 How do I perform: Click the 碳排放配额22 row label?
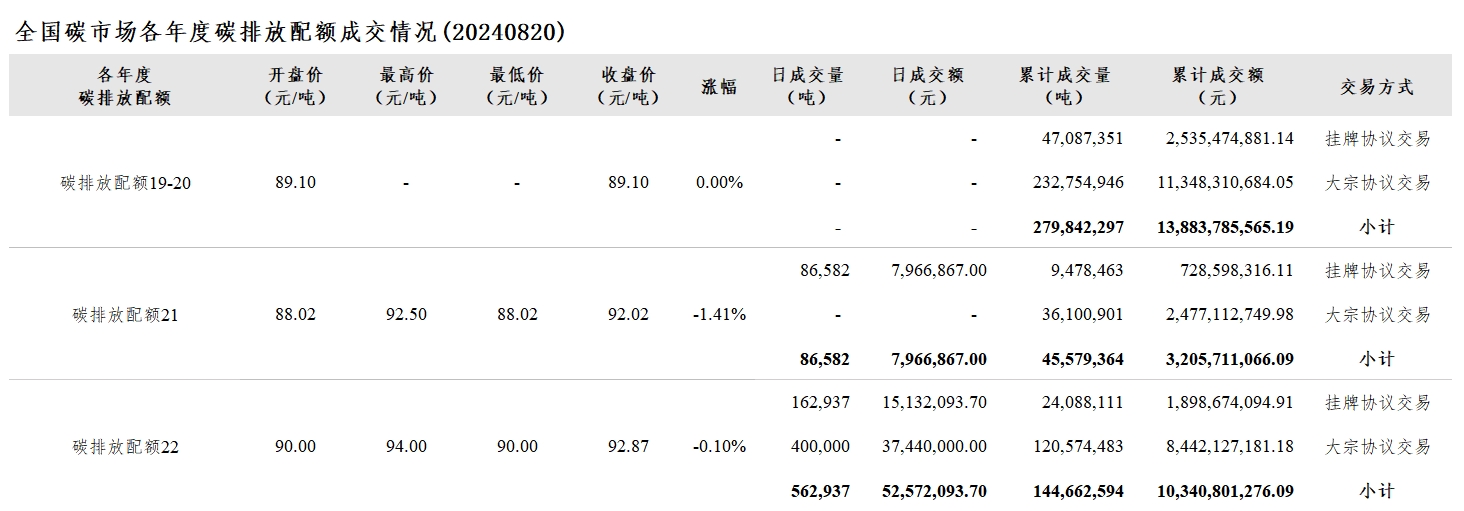[126, 447]
